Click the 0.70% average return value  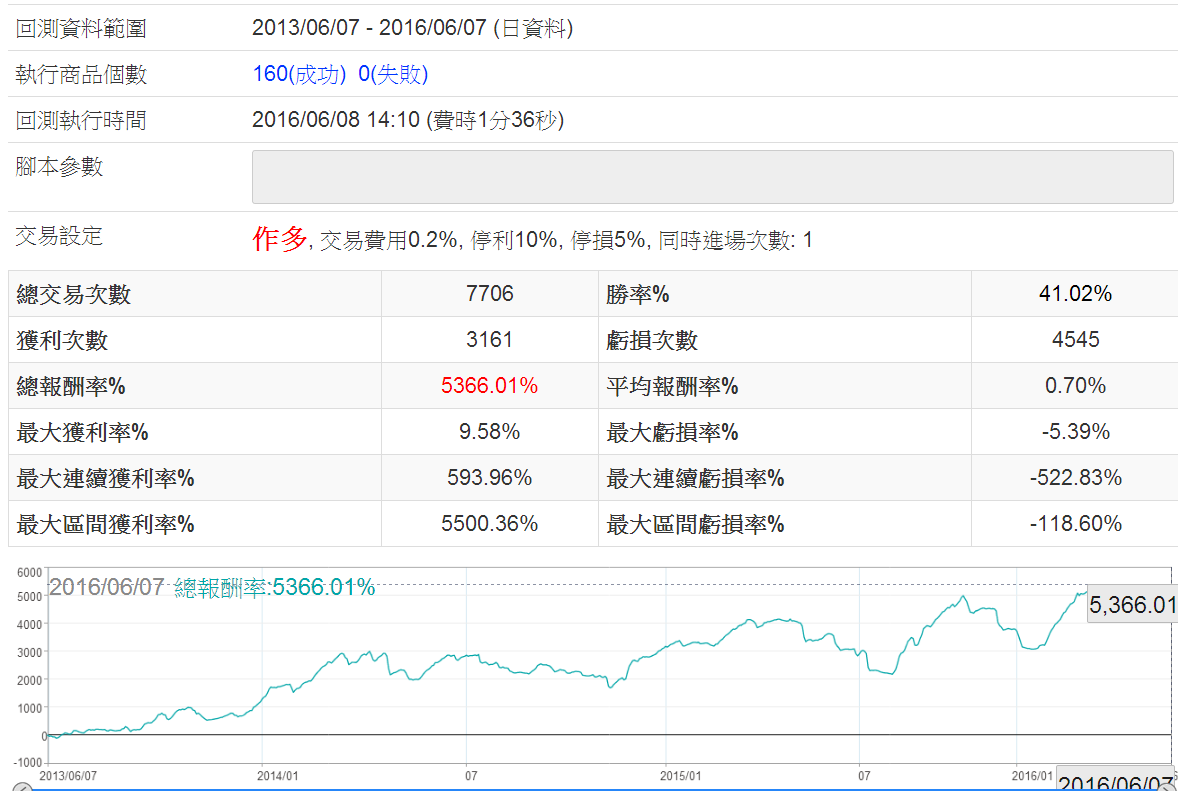click(x=1075, y=386)
